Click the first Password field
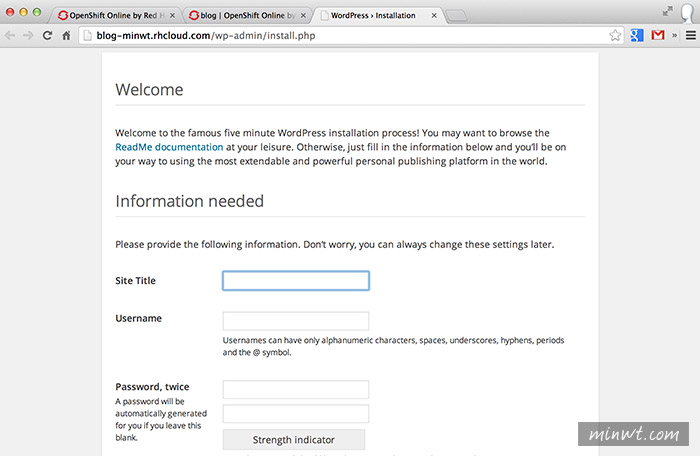Image resolution: width=700 pixels, height=456 pixels. tap(296, 389)
